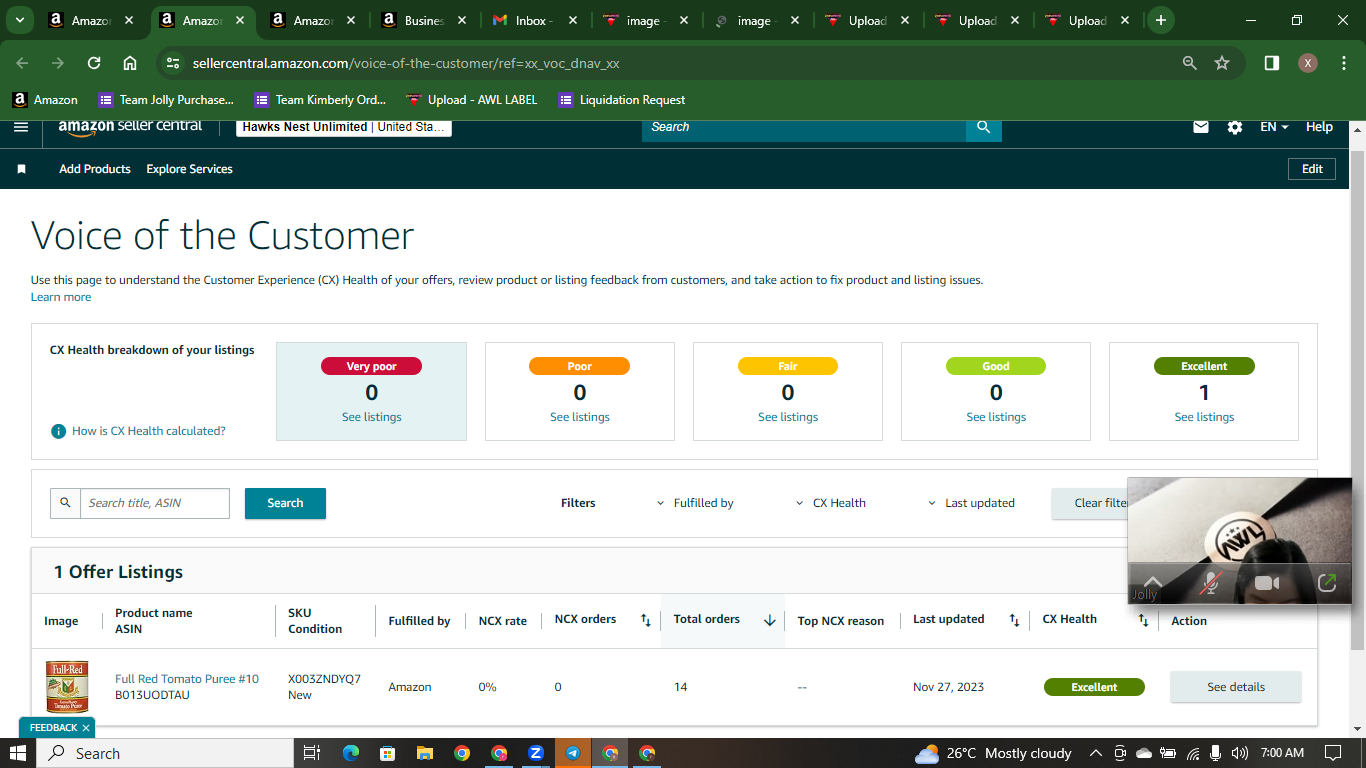Expand the video overlay with the up chevron
Viewport: 1366px width, 768px height.
pyautogui.click(x=1152, y=582)
